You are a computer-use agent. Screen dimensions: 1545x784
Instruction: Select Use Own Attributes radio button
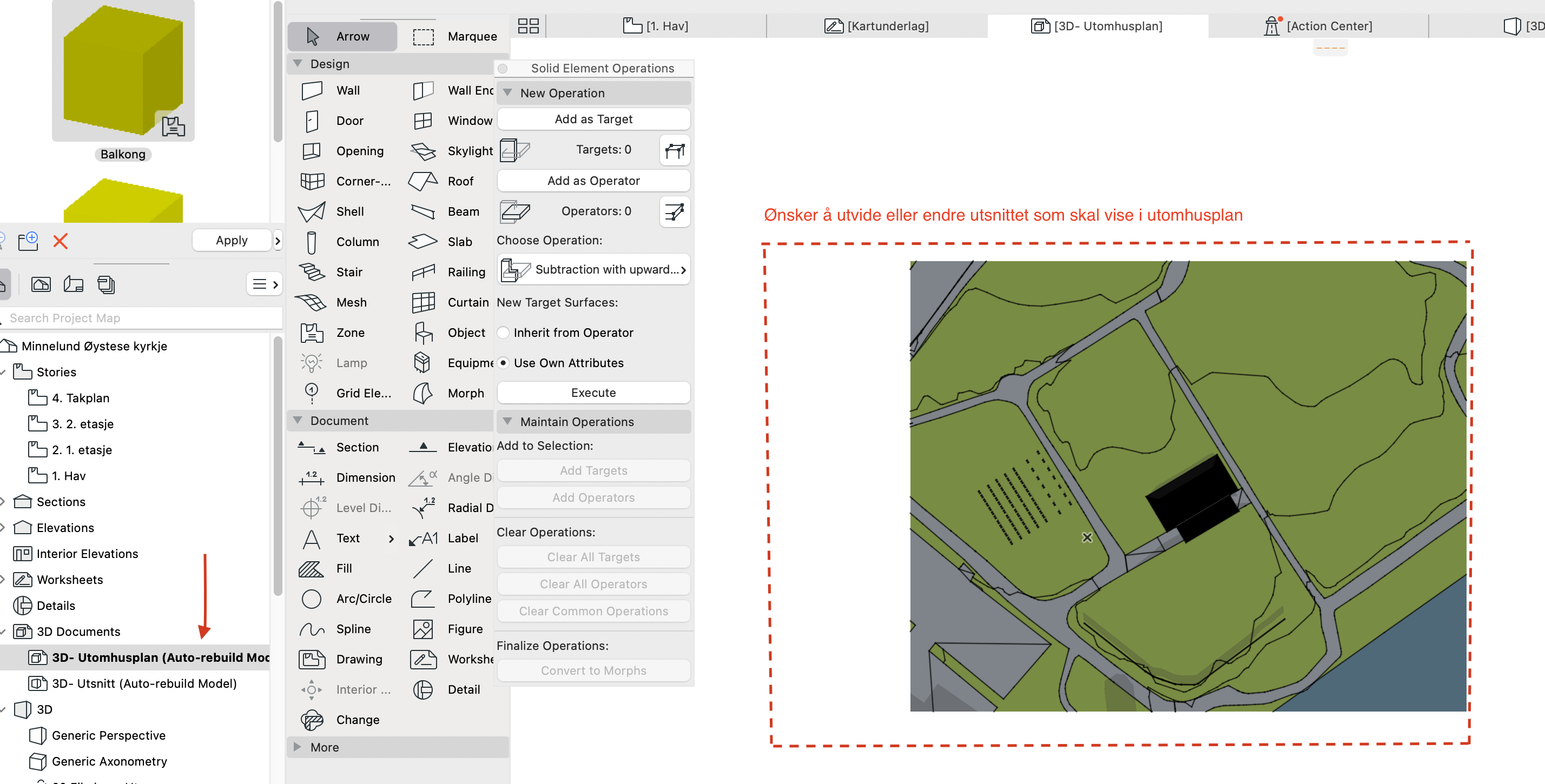point(503,363)
